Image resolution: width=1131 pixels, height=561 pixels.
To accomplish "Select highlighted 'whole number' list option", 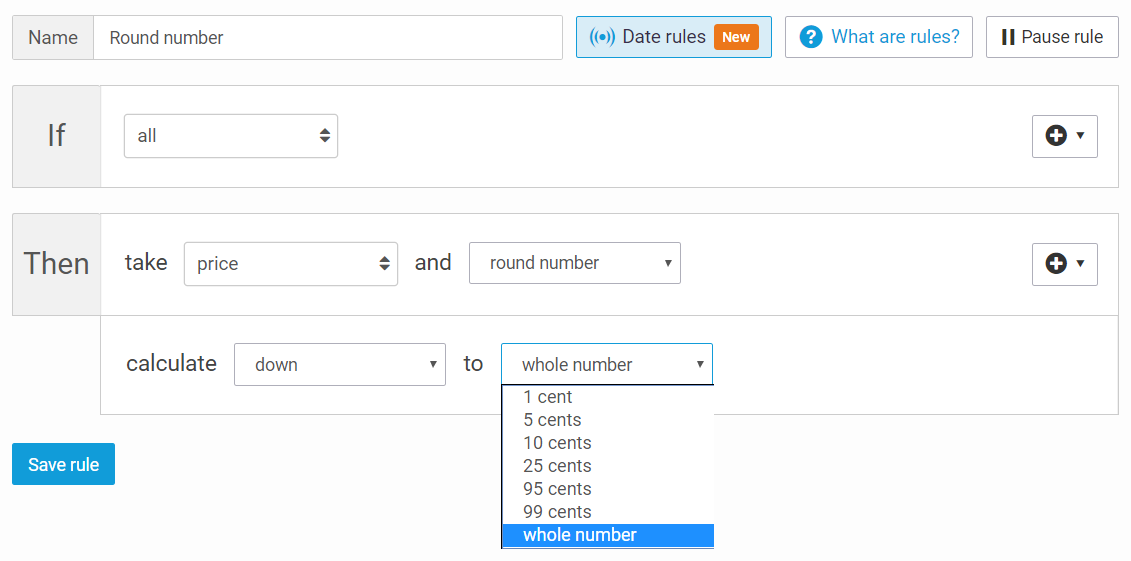I will tap(580, 535).
